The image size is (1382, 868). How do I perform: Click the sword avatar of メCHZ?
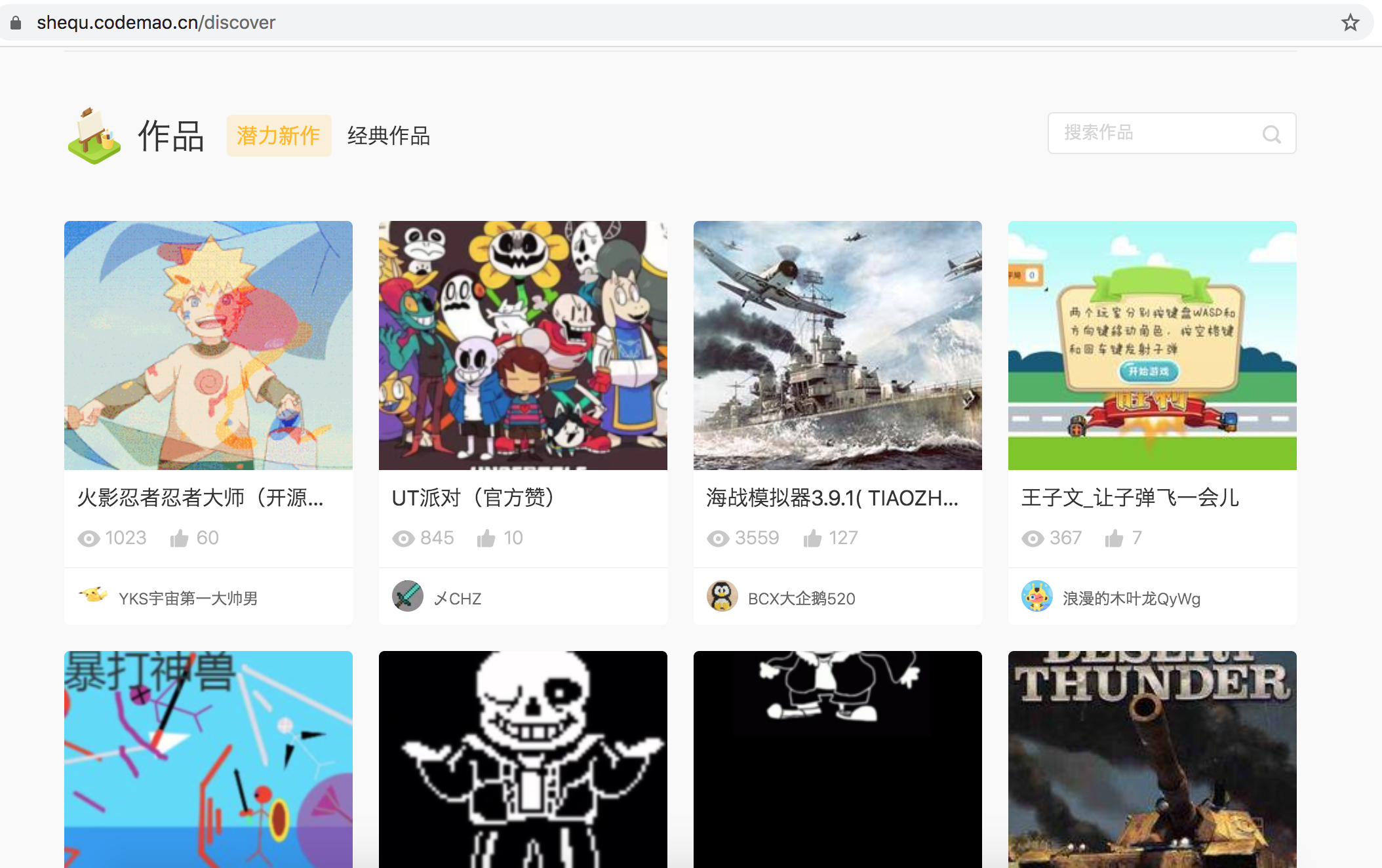(x=408, y=596)
